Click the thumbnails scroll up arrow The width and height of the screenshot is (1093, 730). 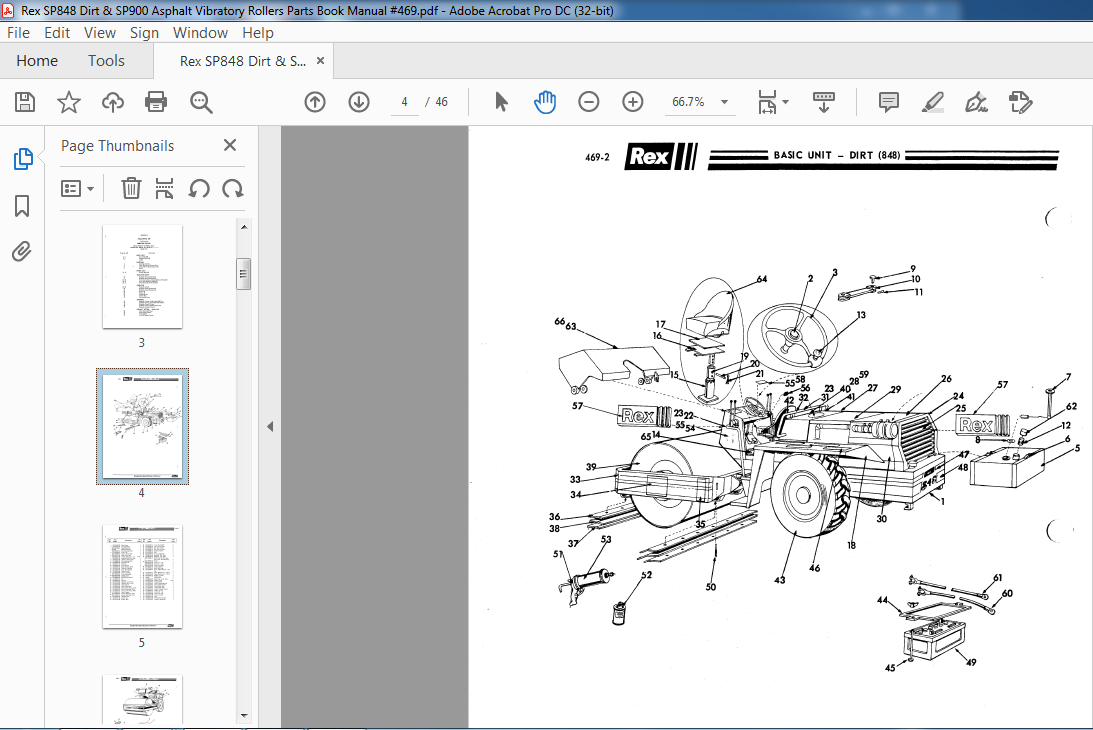(244, 227)
